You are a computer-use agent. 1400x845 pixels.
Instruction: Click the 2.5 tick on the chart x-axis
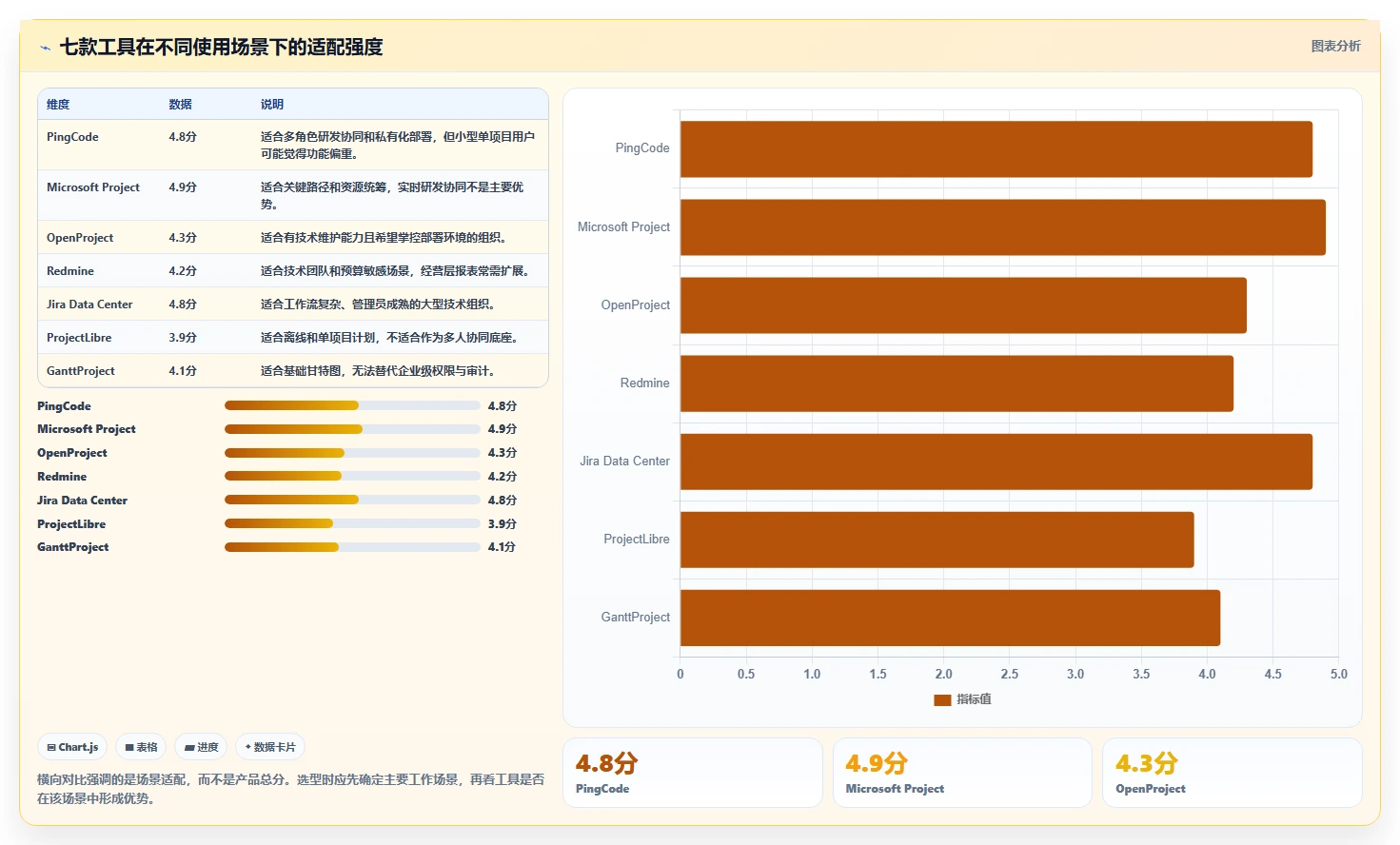pyautogui.click(x=1010, y=674)
